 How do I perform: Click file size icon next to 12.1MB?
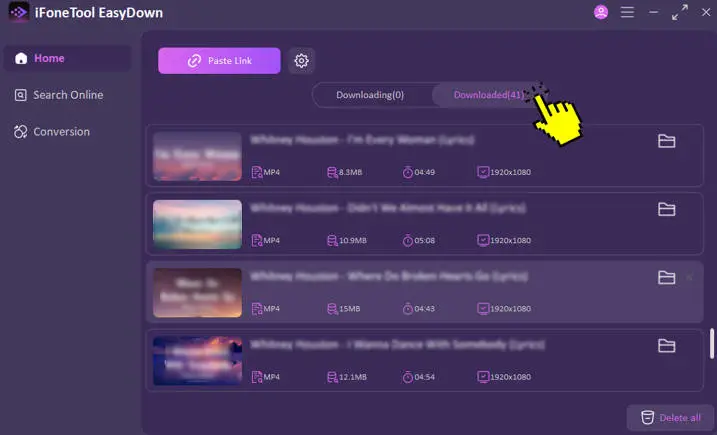[332, 377]
